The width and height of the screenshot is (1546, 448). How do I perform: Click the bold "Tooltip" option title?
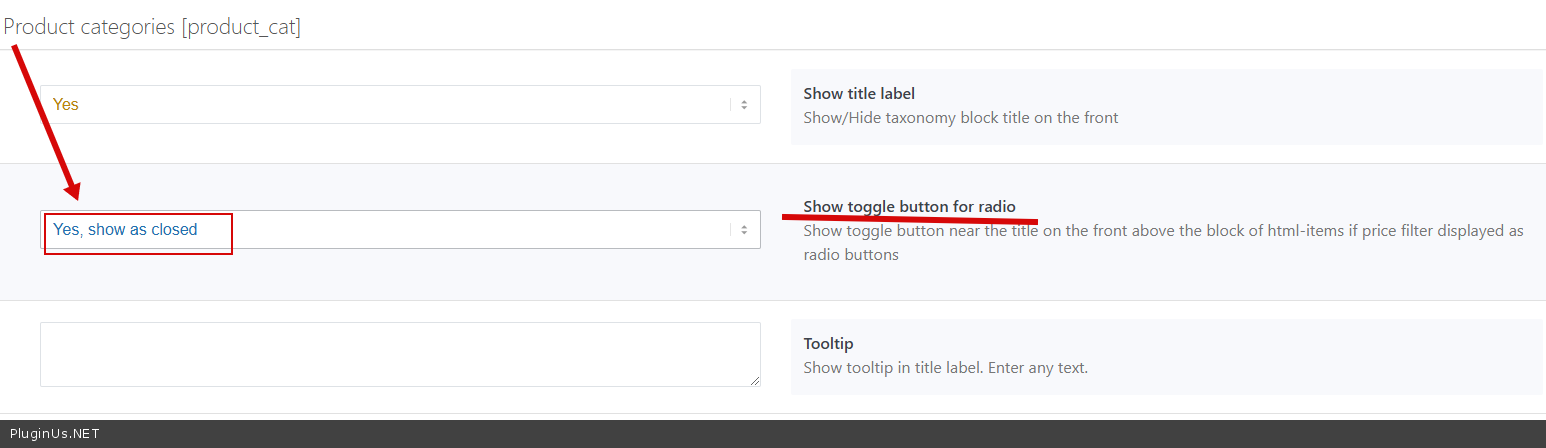(828, 343)
